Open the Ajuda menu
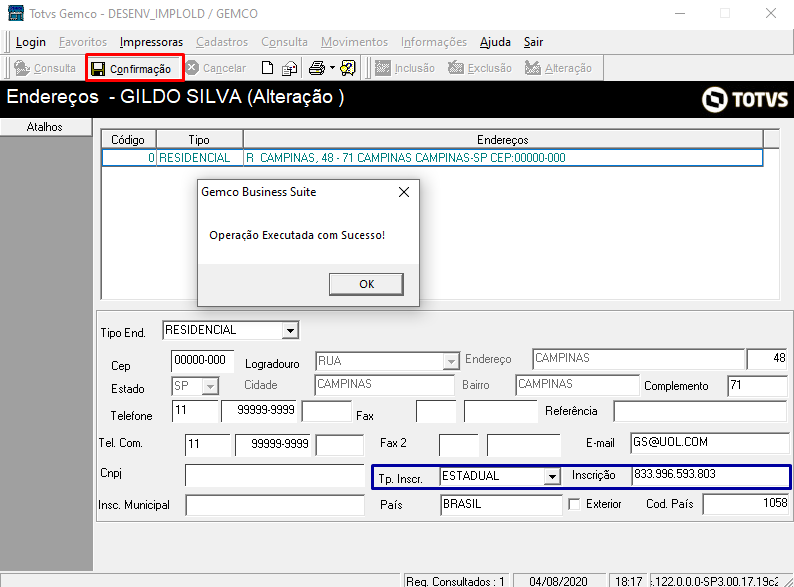 point(495,42)
